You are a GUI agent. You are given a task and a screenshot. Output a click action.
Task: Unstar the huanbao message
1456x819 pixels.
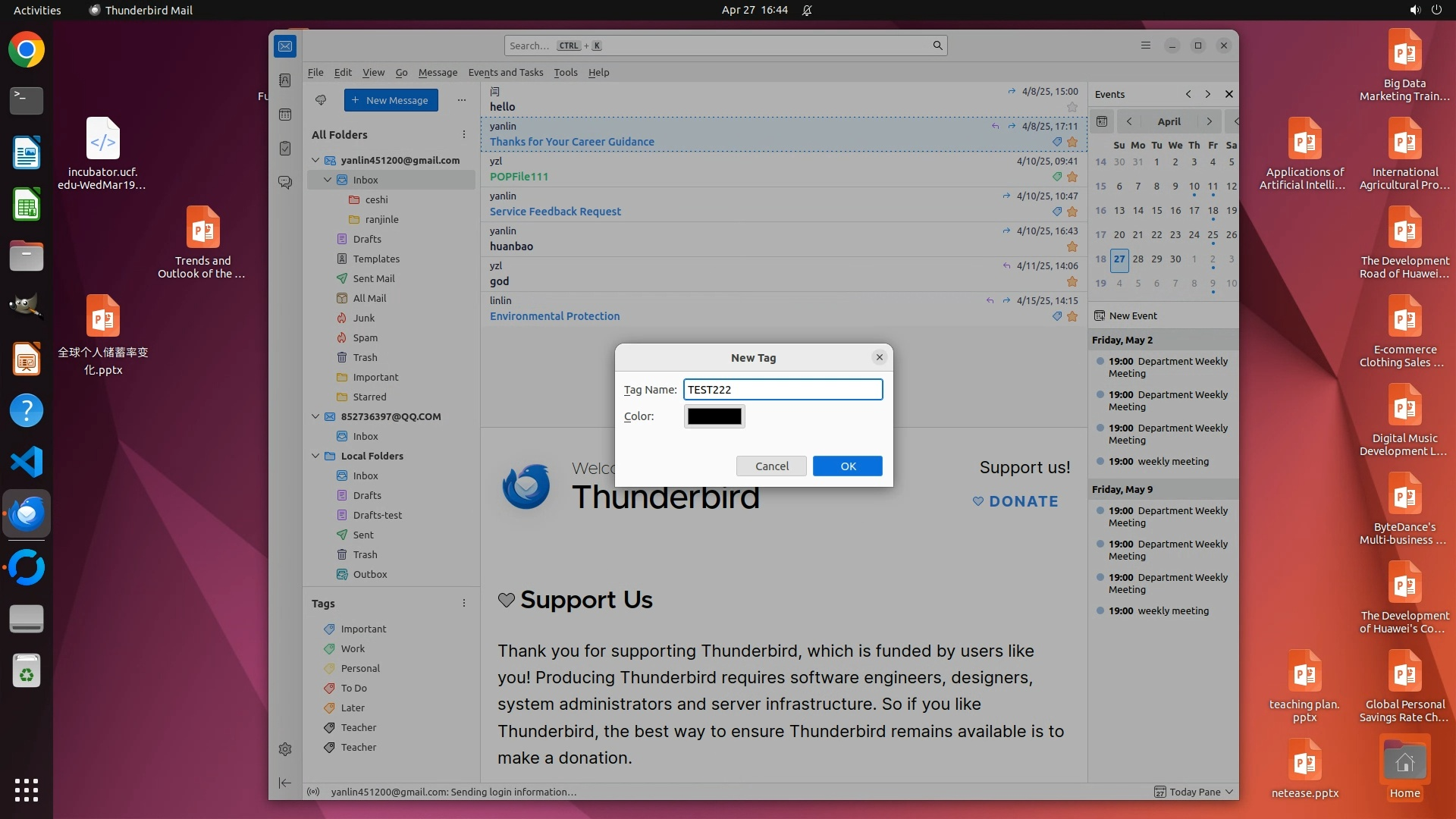1072,246
